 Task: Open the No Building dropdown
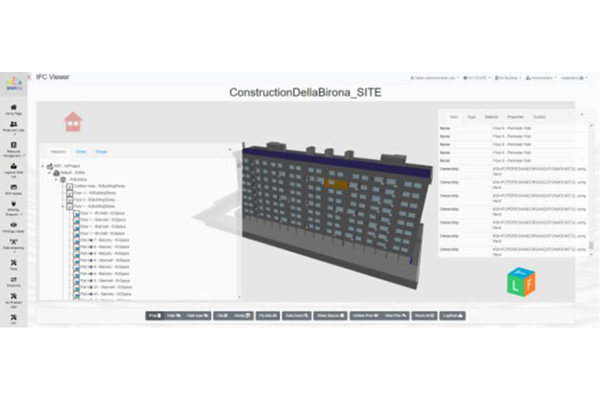[x=508, y=78]
